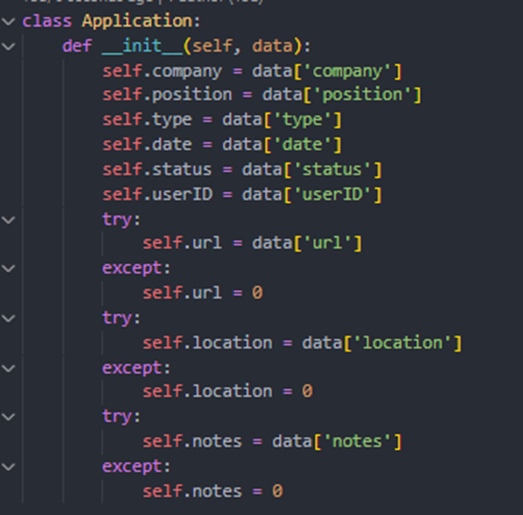Place cursor on the 'notes' string
The width and height of the screenshot is (523, 515).
pos(358,441)
